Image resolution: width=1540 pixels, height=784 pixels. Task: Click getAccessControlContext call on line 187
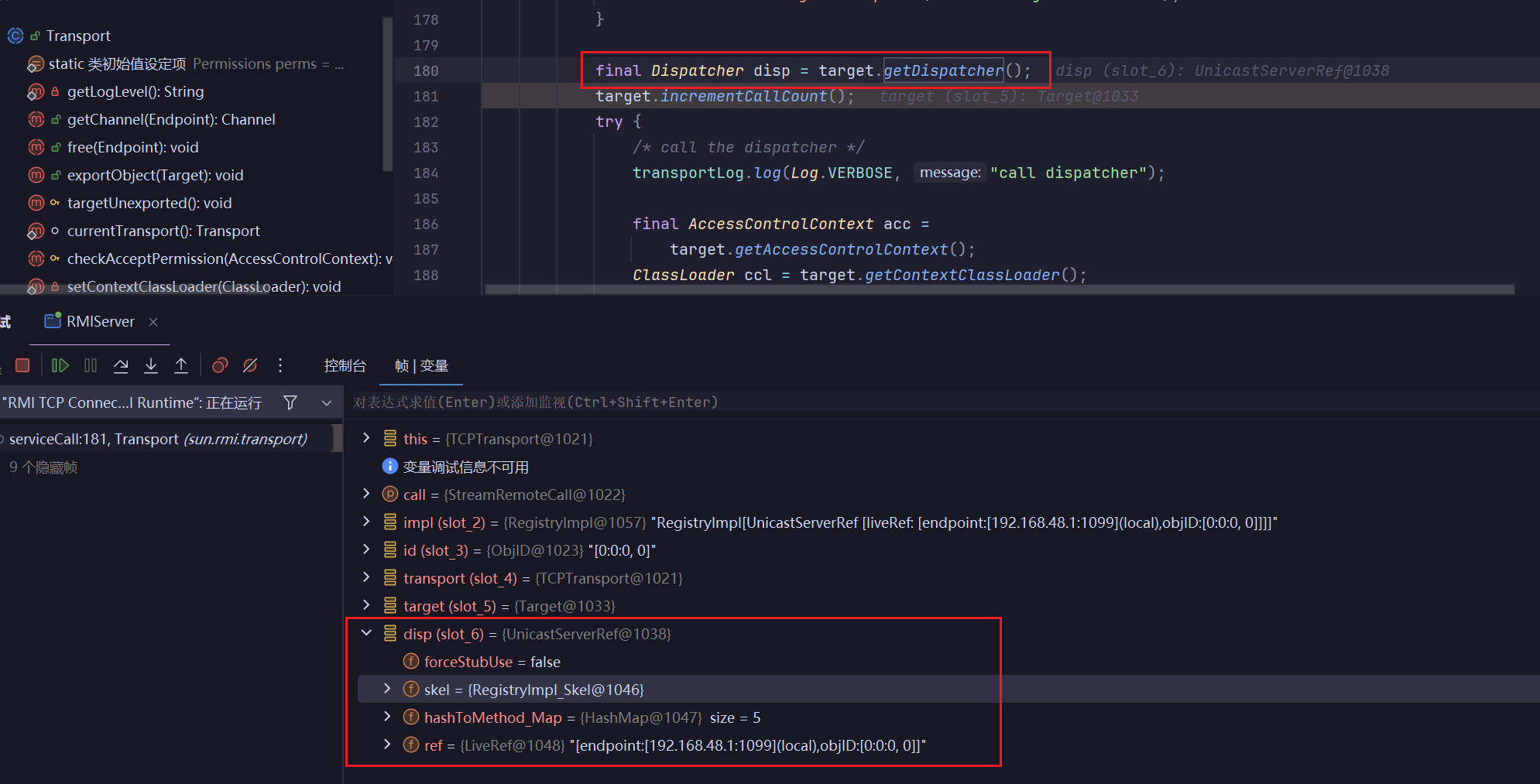pyautogui.click(x=841, y=249)
